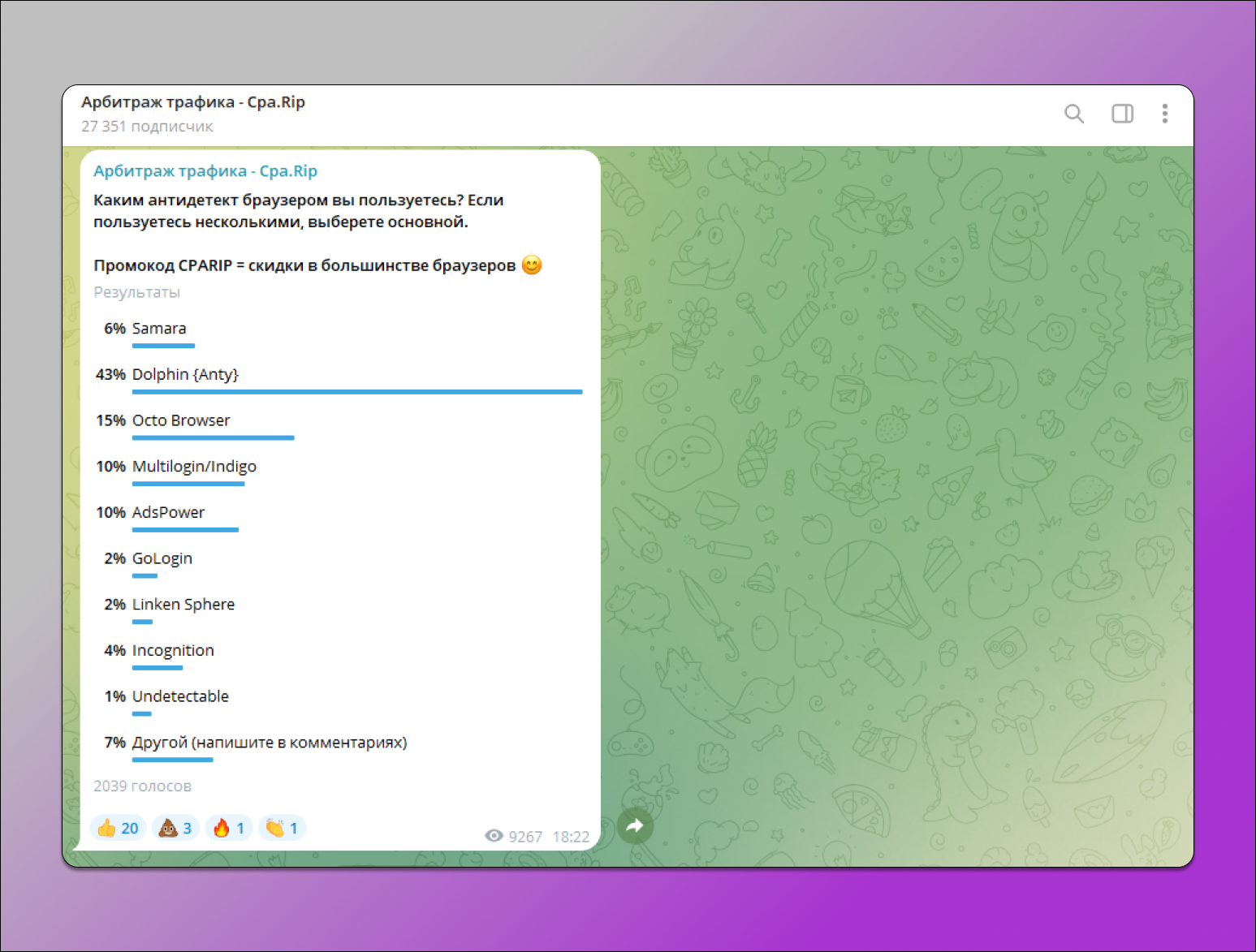Open the search icon in chat header

click(x=1073, y=114)
